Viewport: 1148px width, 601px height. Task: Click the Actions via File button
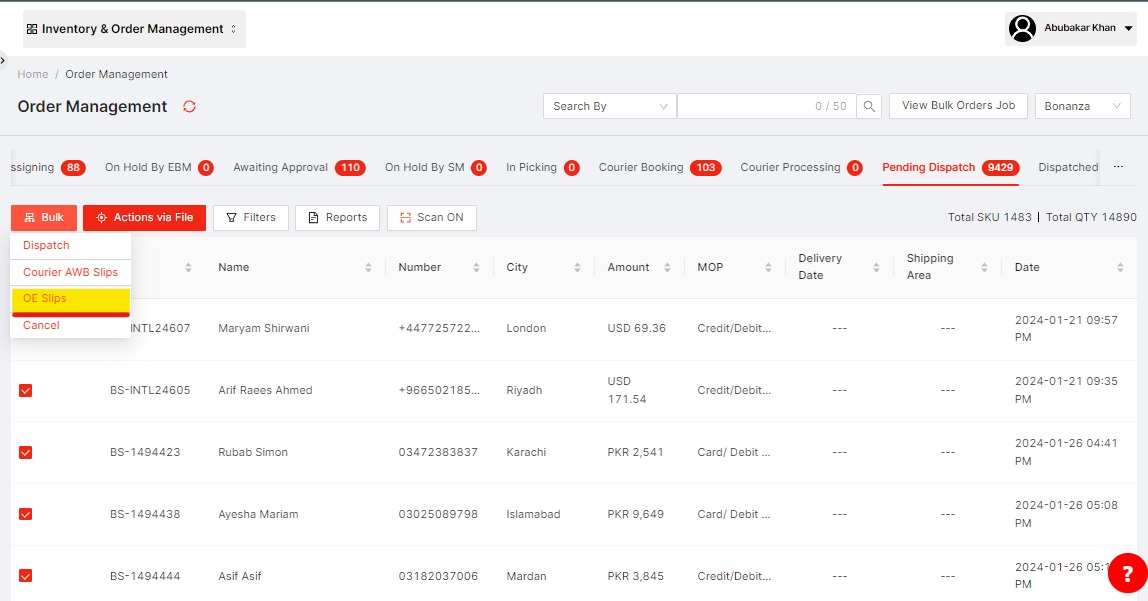144,217
